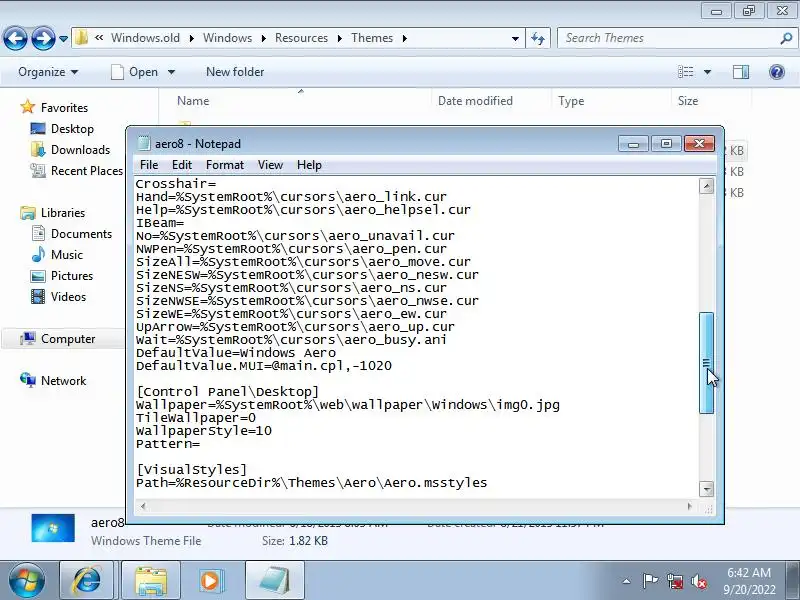Sort by Type column header
The image size is (800, 600).
pos(571,101)
